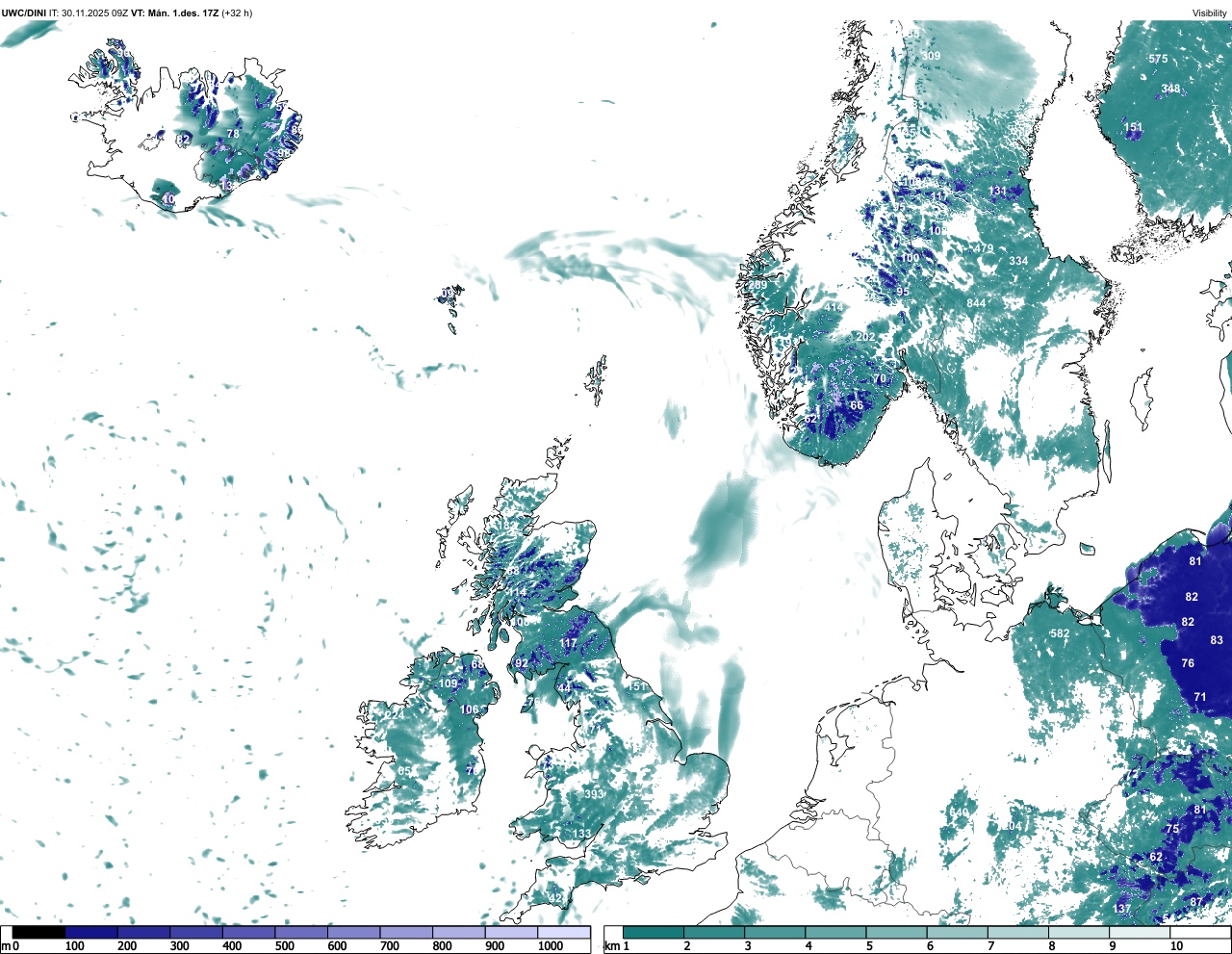The height and width of the screenshot is (954, 1232).
Task: Select the 300–400 m legend swatch
Action: [196, 933]
